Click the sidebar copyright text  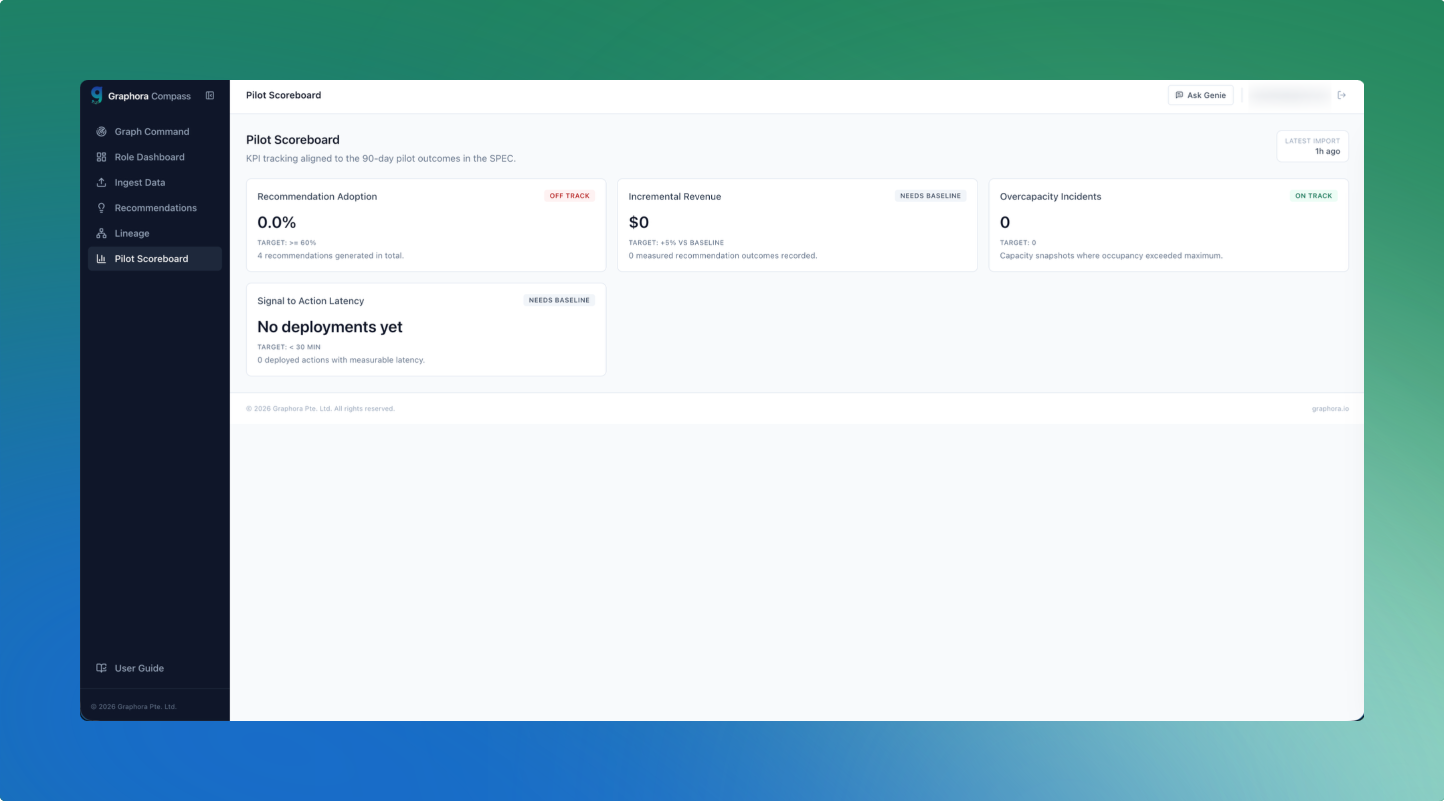pyautogui.click(x=134, y=707)
